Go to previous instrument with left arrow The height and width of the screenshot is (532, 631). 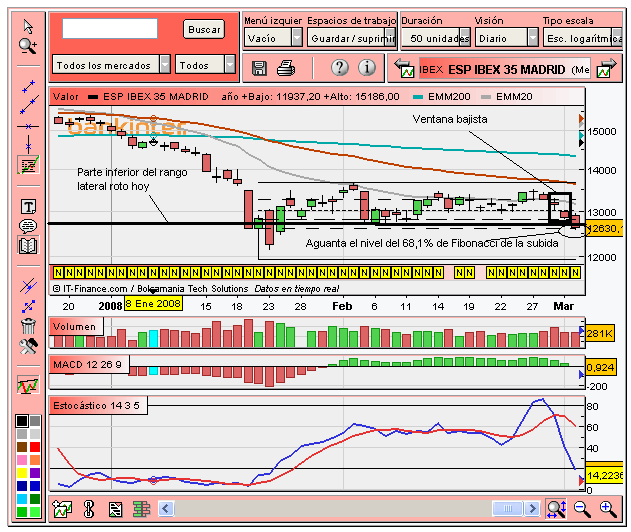(x=404, y=68)
